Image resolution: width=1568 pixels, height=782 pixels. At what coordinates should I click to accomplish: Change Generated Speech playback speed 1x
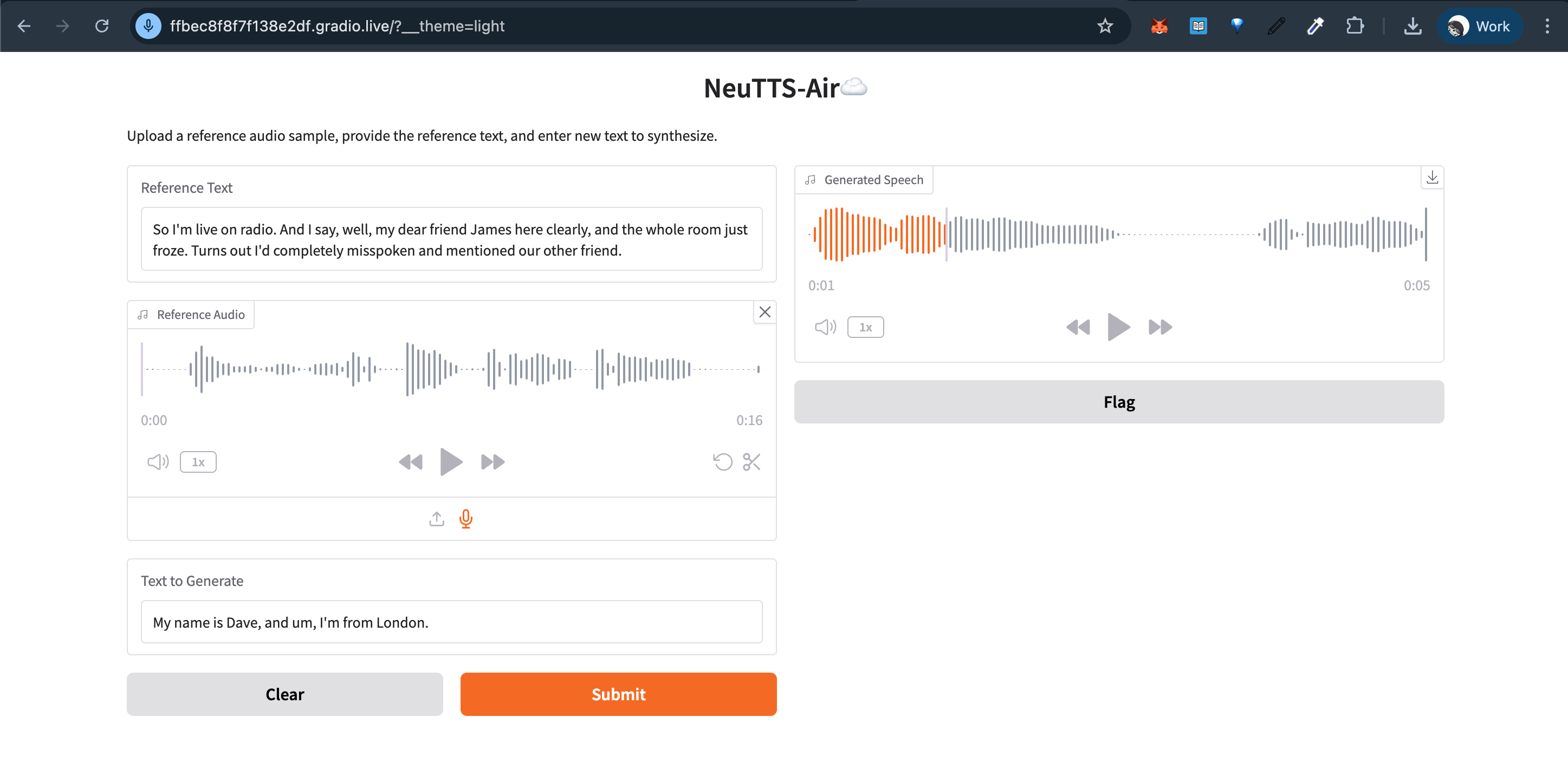865,327
